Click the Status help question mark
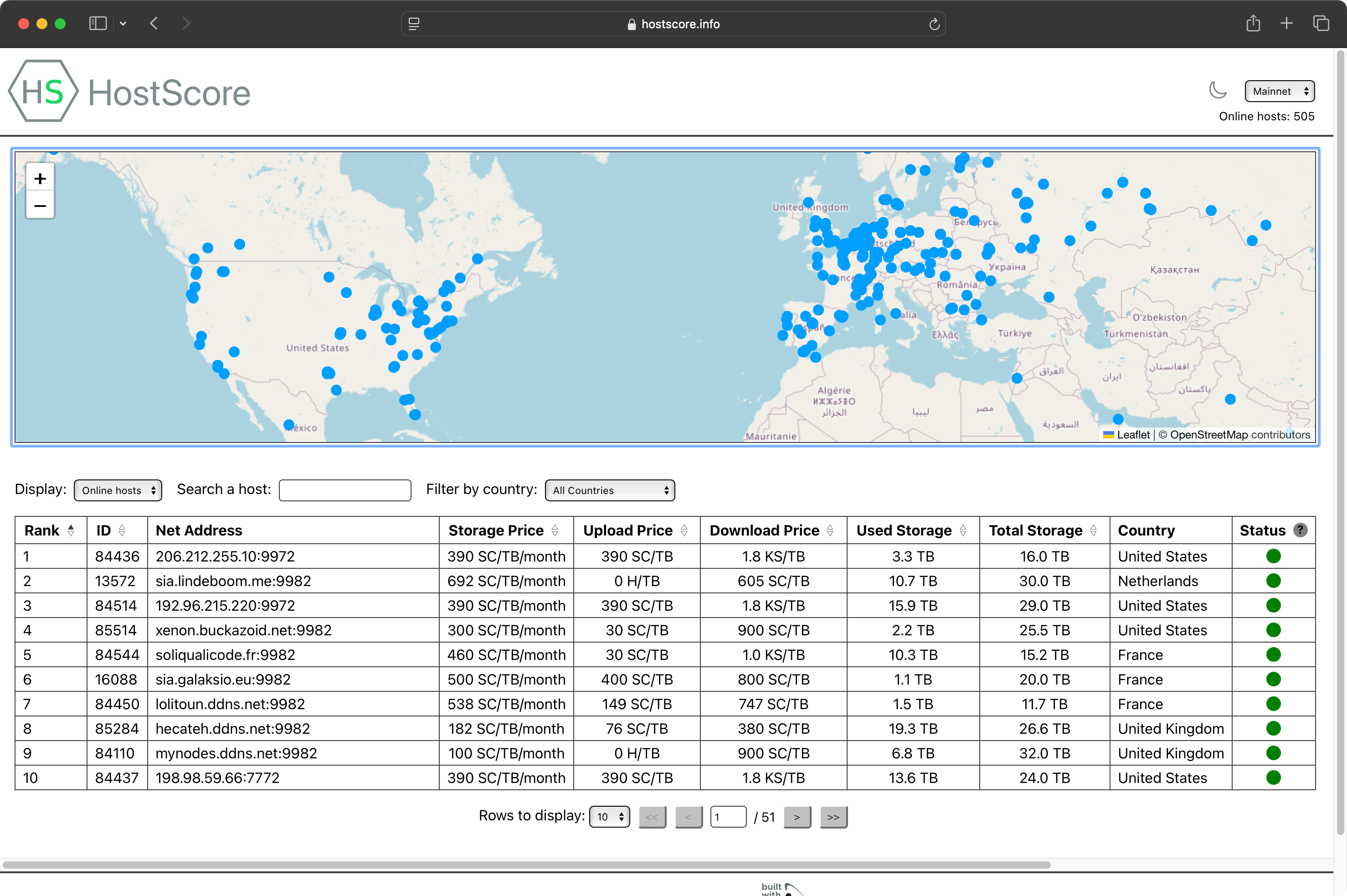 click(x=1300, y=530)
